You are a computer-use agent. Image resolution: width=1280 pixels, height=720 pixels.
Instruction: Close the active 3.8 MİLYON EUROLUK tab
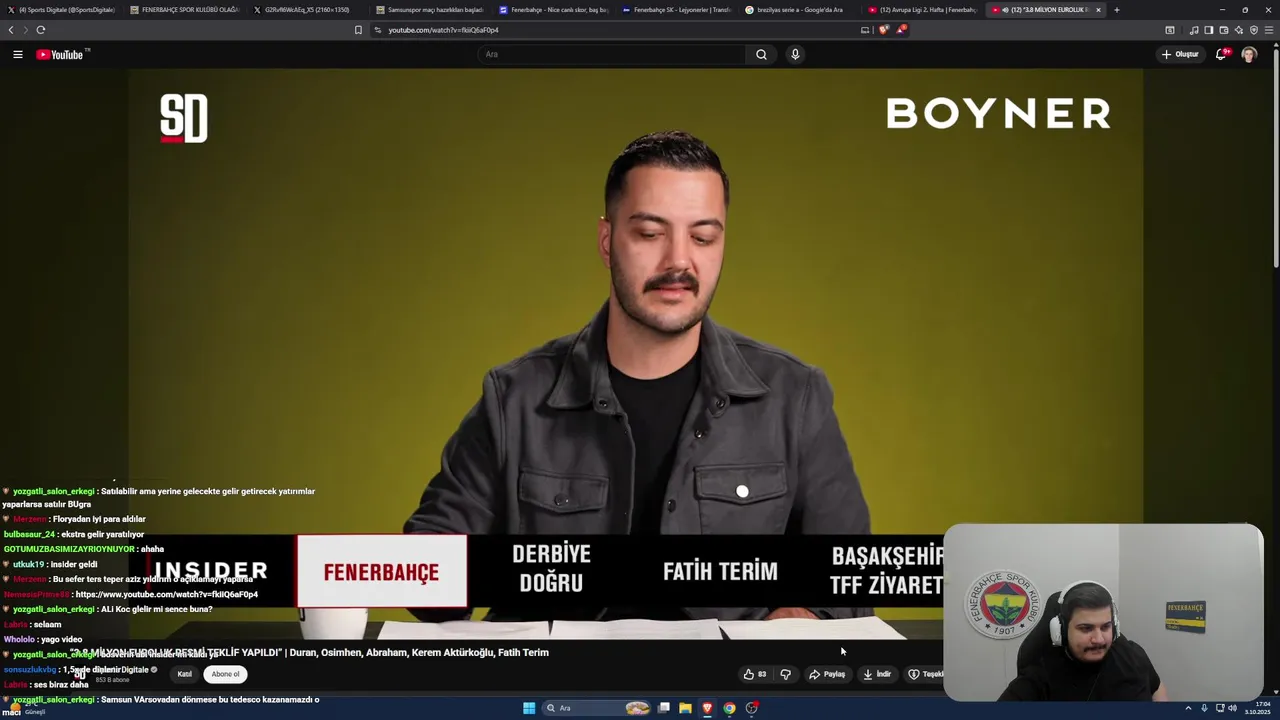[1098, 10]
